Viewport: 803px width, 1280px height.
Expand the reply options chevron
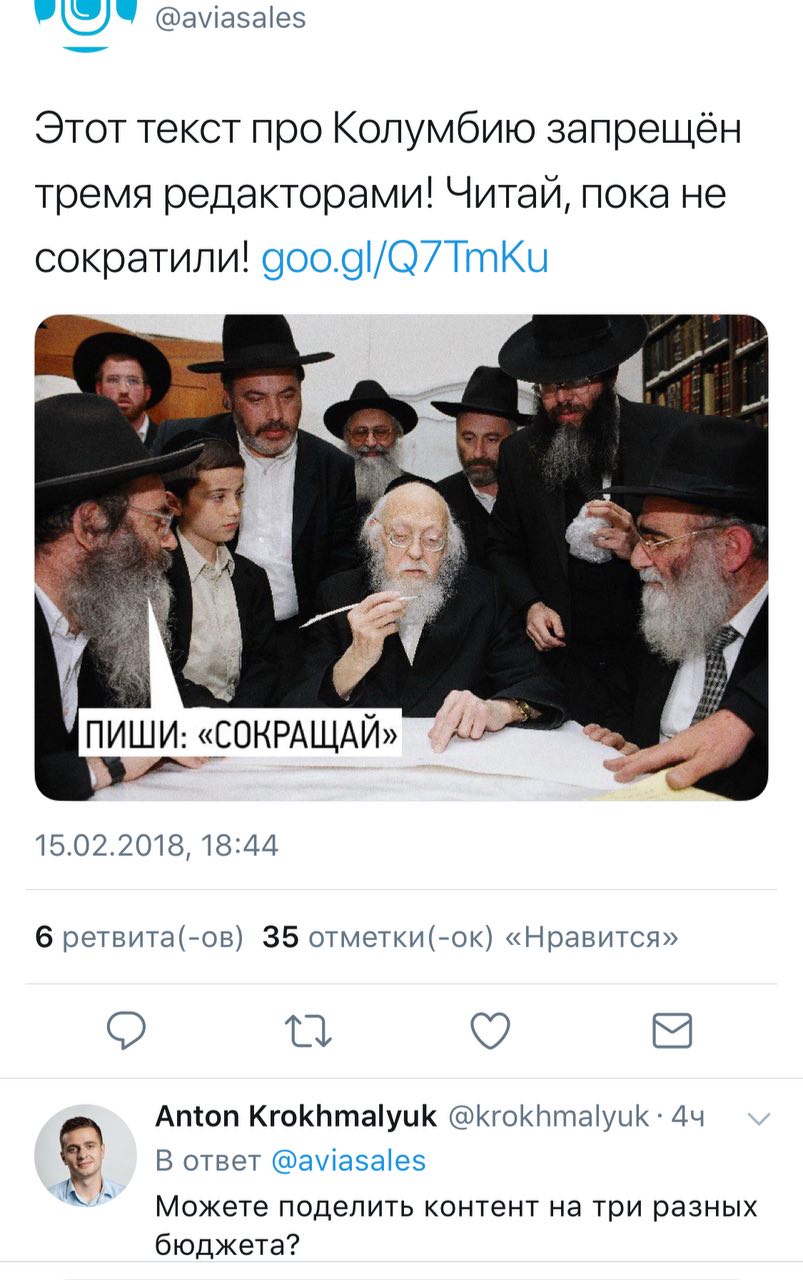tap(758, 1118)
